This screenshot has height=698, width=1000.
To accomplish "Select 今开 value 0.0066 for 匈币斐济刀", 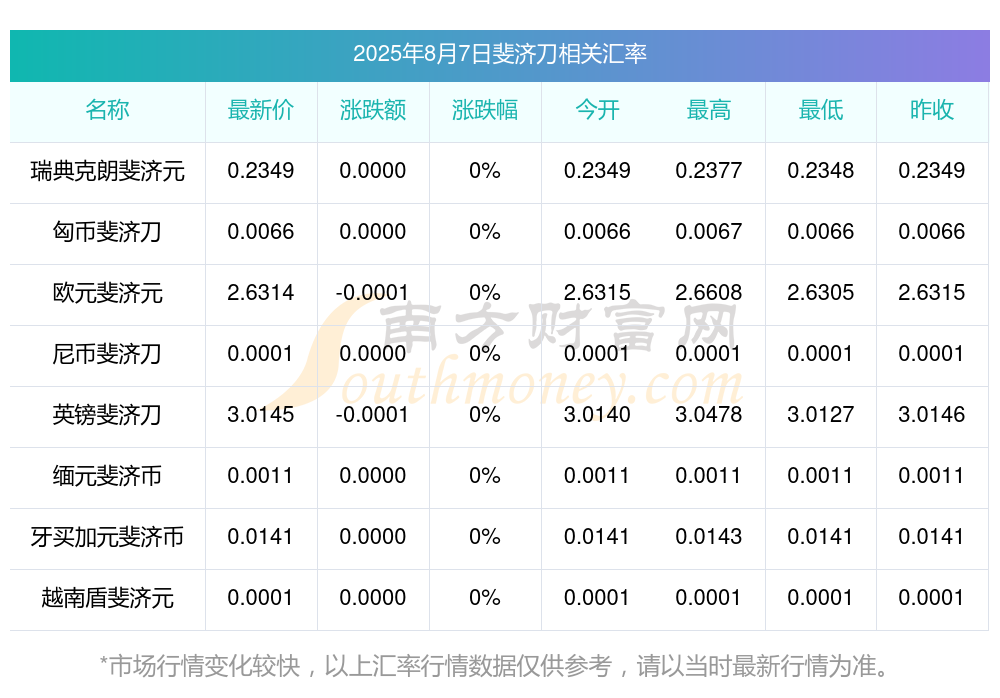I will pos(597,232).
